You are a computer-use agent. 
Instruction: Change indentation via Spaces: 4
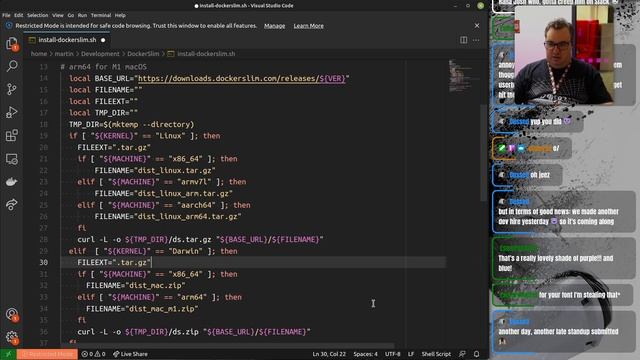[365, 354]
